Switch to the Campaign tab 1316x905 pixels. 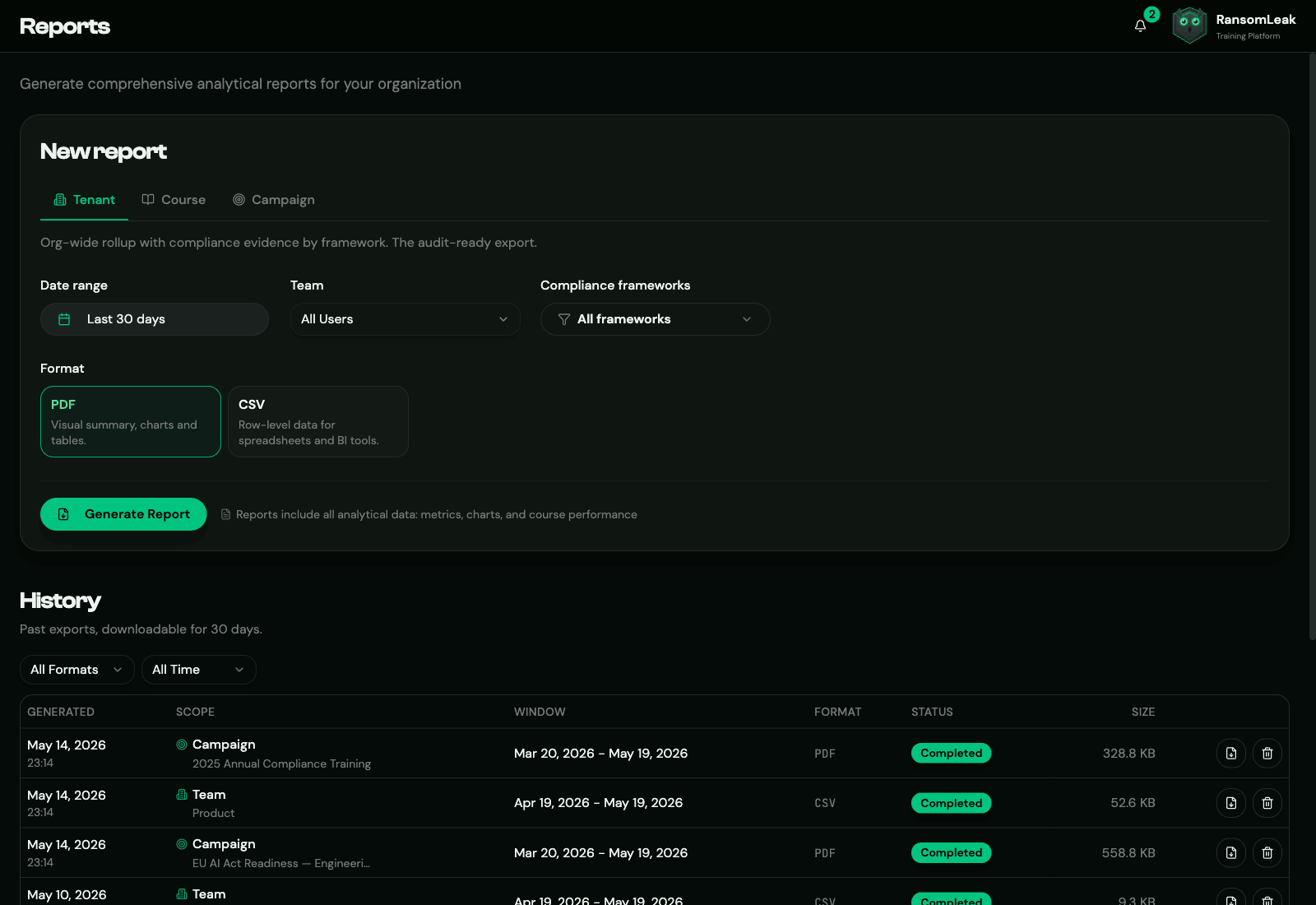click(274, 200)
